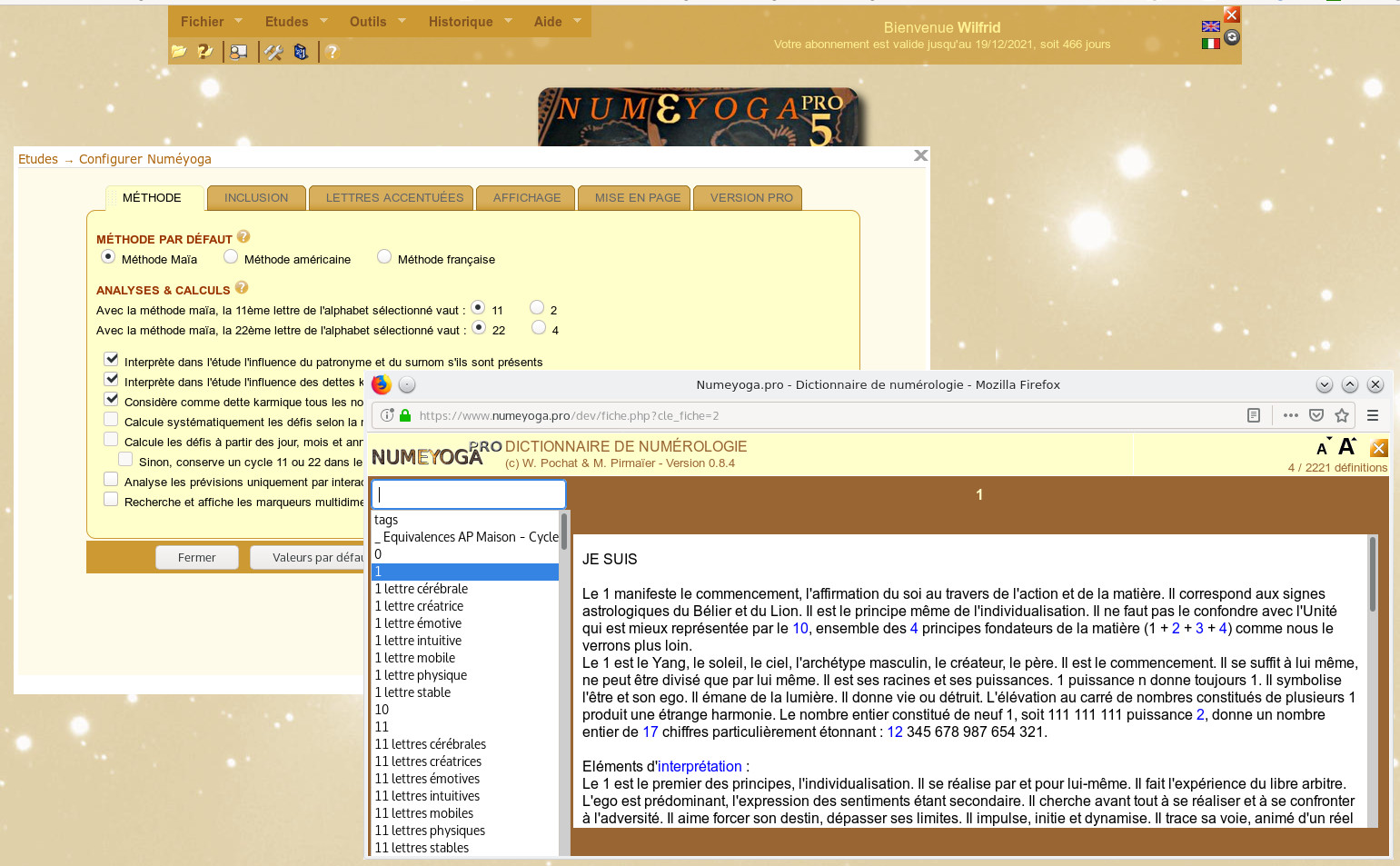Open the Etudes menu dropdown

[x=295, y=21]
